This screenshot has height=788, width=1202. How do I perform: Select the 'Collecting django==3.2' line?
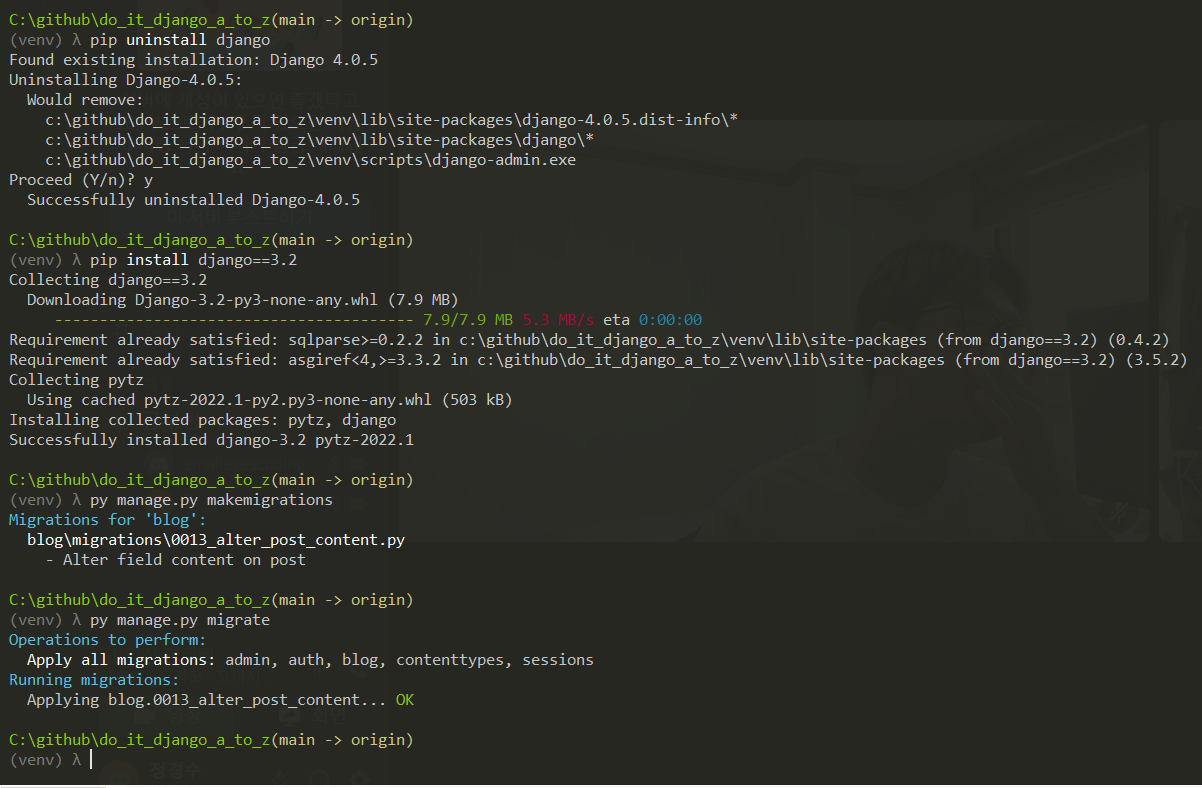point(108,280)
